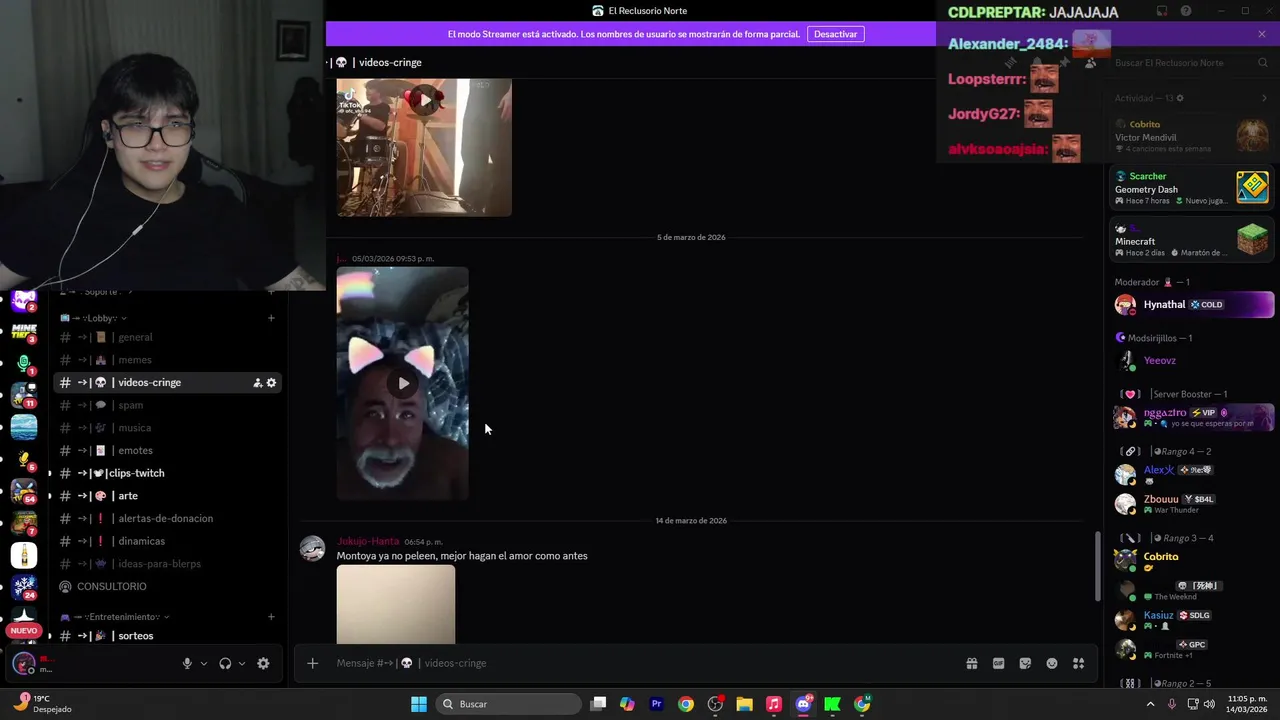Search in El Reclusorio Norte

[1190, 62]
